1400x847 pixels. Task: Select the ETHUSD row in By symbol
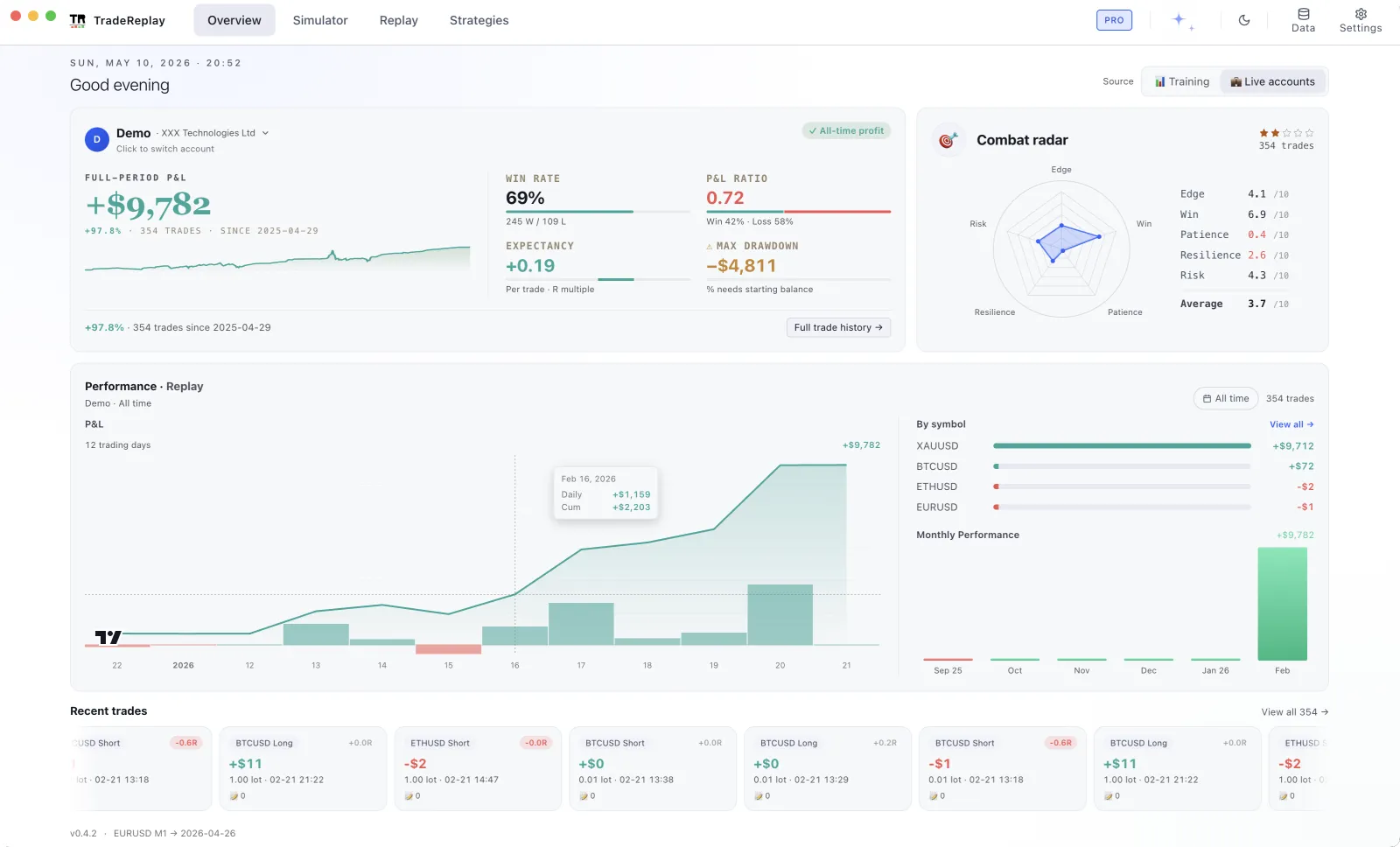point(1115,486)
